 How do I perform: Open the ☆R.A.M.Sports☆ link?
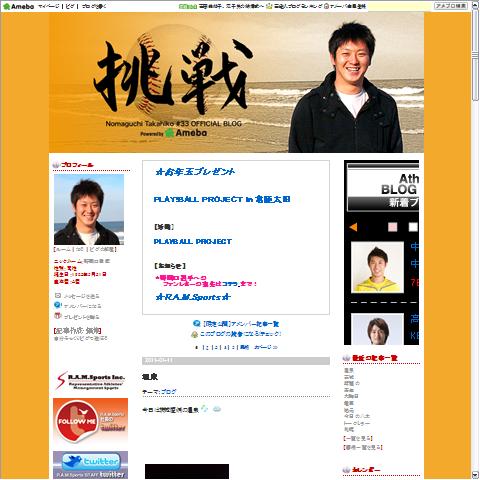[193, 297]
